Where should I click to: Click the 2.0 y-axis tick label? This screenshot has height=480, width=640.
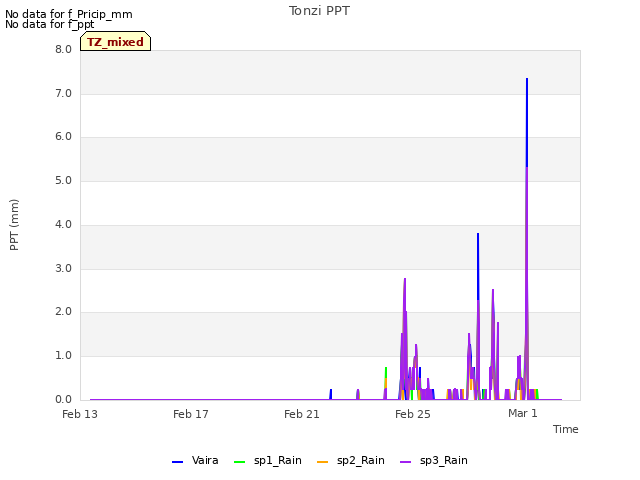click(63, 312)
